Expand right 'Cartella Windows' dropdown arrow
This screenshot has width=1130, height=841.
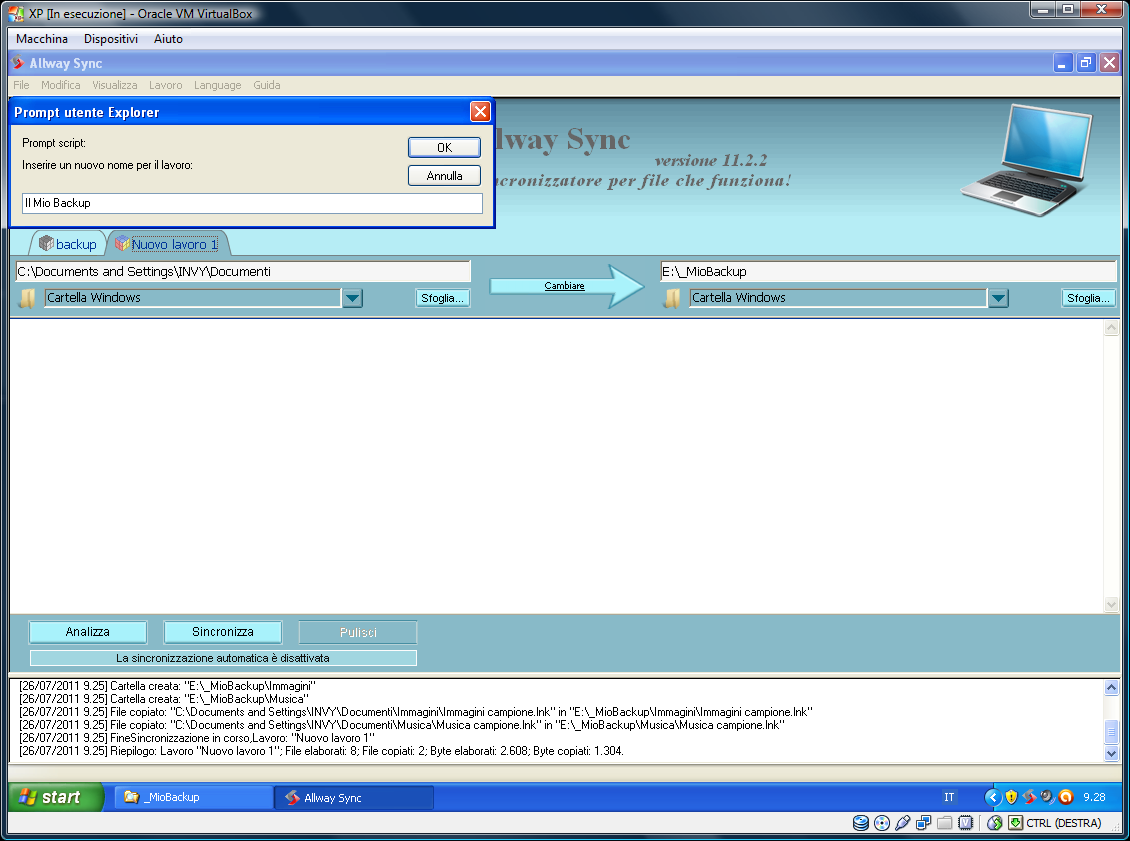(x=998, y=298)
